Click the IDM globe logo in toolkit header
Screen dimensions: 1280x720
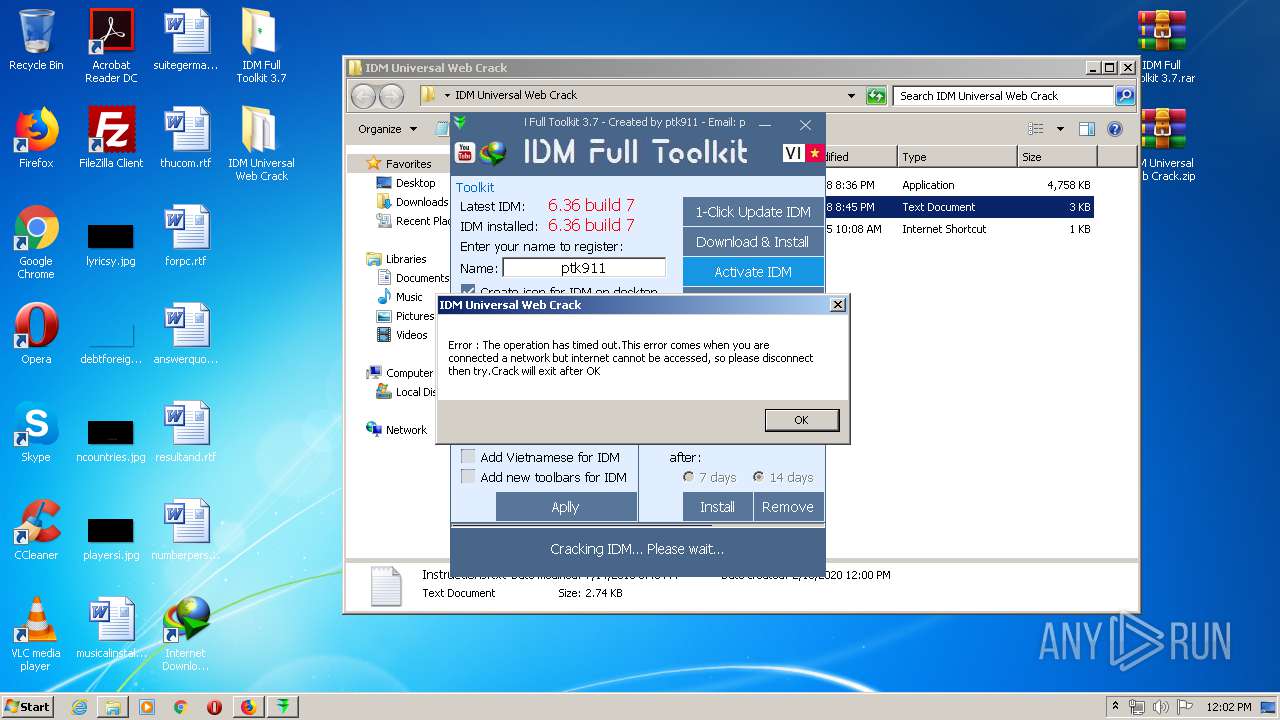pyautogui.click(x=493, y=153)
